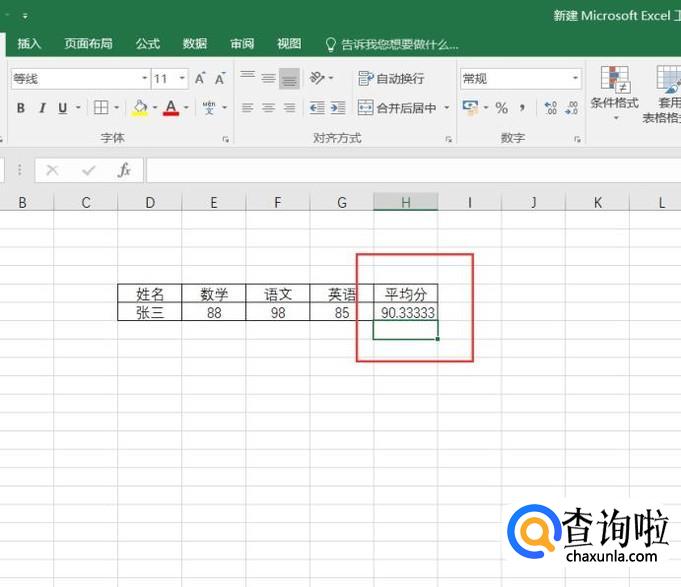Click the center align text icon

tap(268, 108)
